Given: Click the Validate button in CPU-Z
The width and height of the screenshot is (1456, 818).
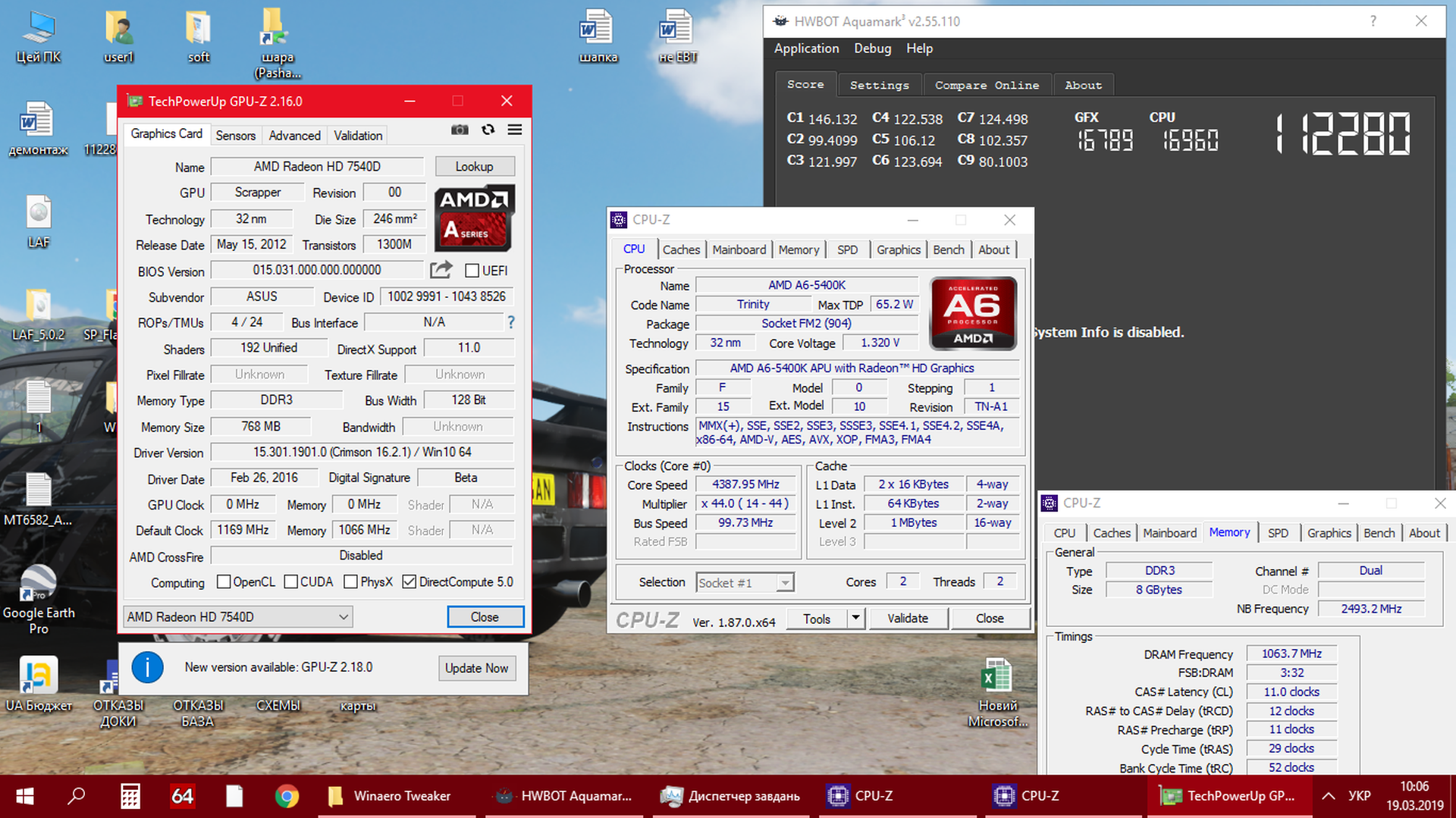Looking at the screenshot, I should click(x=907, y=619).
